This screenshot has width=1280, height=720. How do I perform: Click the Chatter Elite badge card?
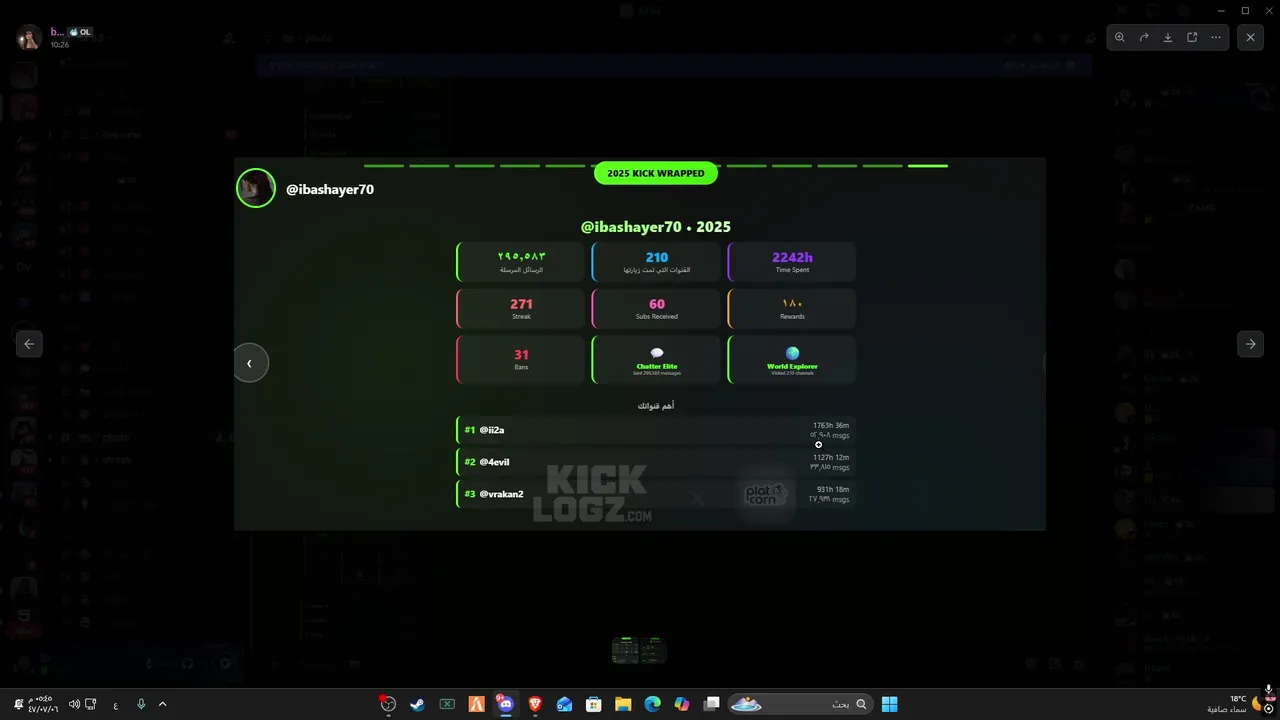pyautogui.click(x=656, y=359)
